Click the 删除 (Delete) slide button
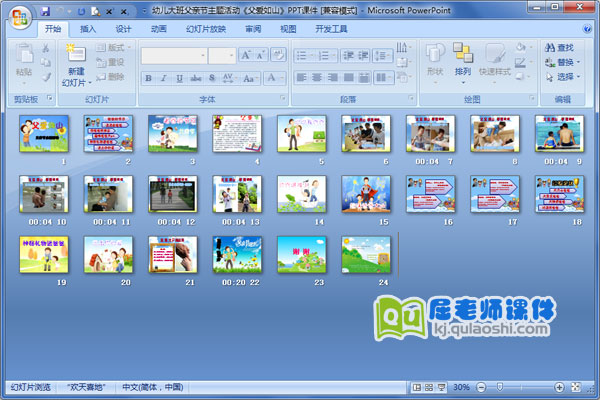 click(x=111, y=76)
